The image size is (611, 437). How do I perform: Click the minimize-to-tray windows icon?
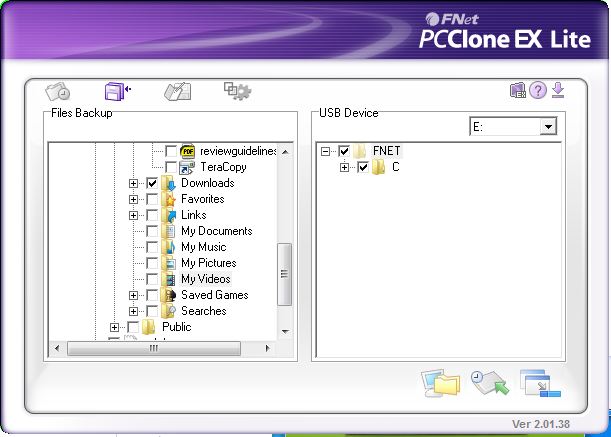coord(540,383)
